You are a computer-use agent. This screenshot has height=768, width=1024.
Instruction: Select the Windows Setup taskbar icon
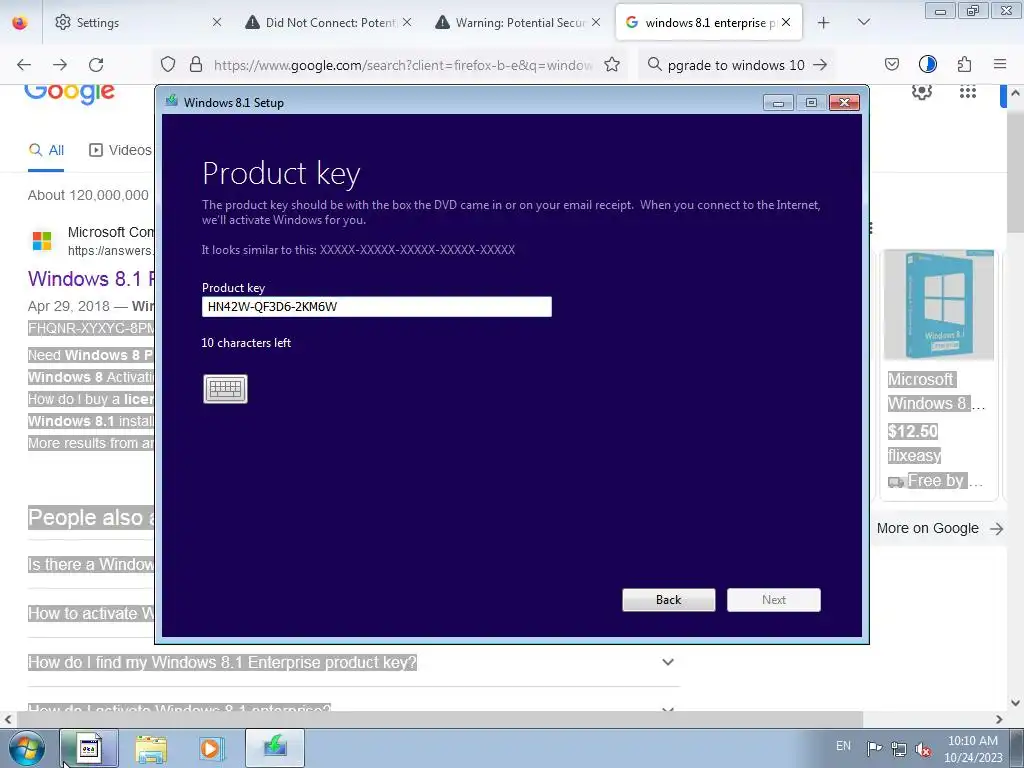tap(275, 748)
